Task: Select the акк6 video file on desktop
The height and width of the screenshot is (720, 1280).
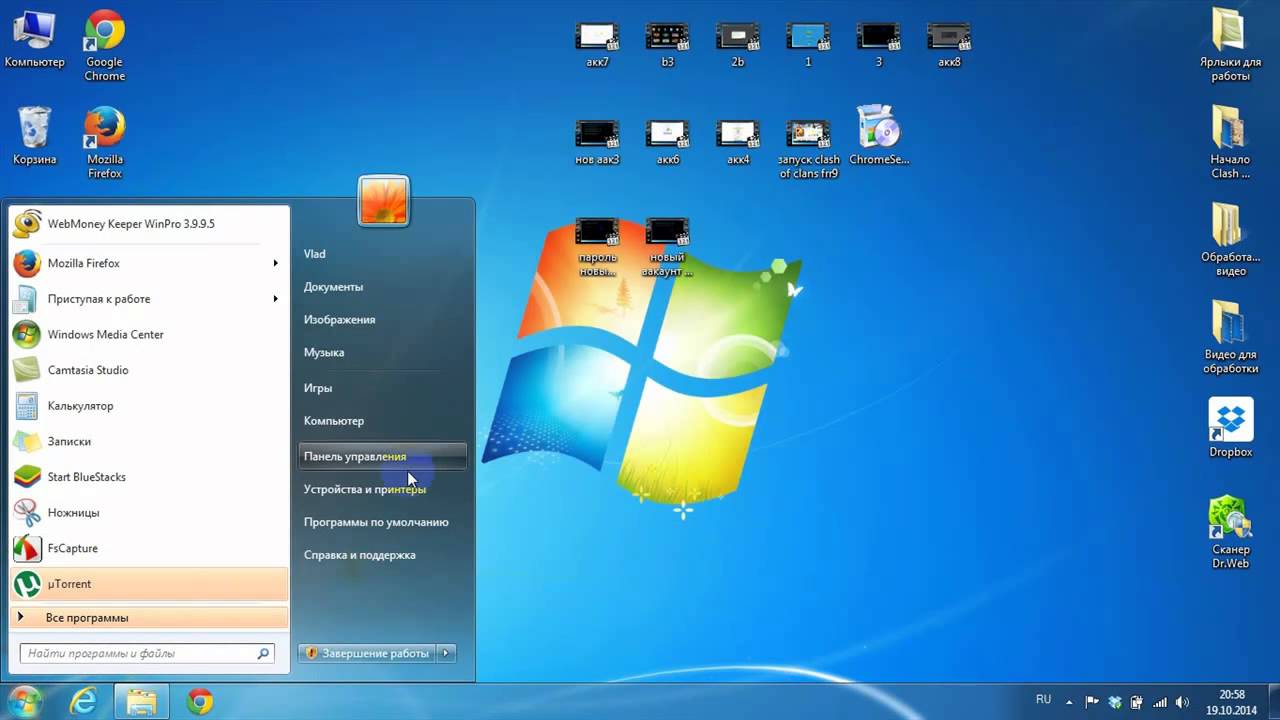Action: (667, 142)
